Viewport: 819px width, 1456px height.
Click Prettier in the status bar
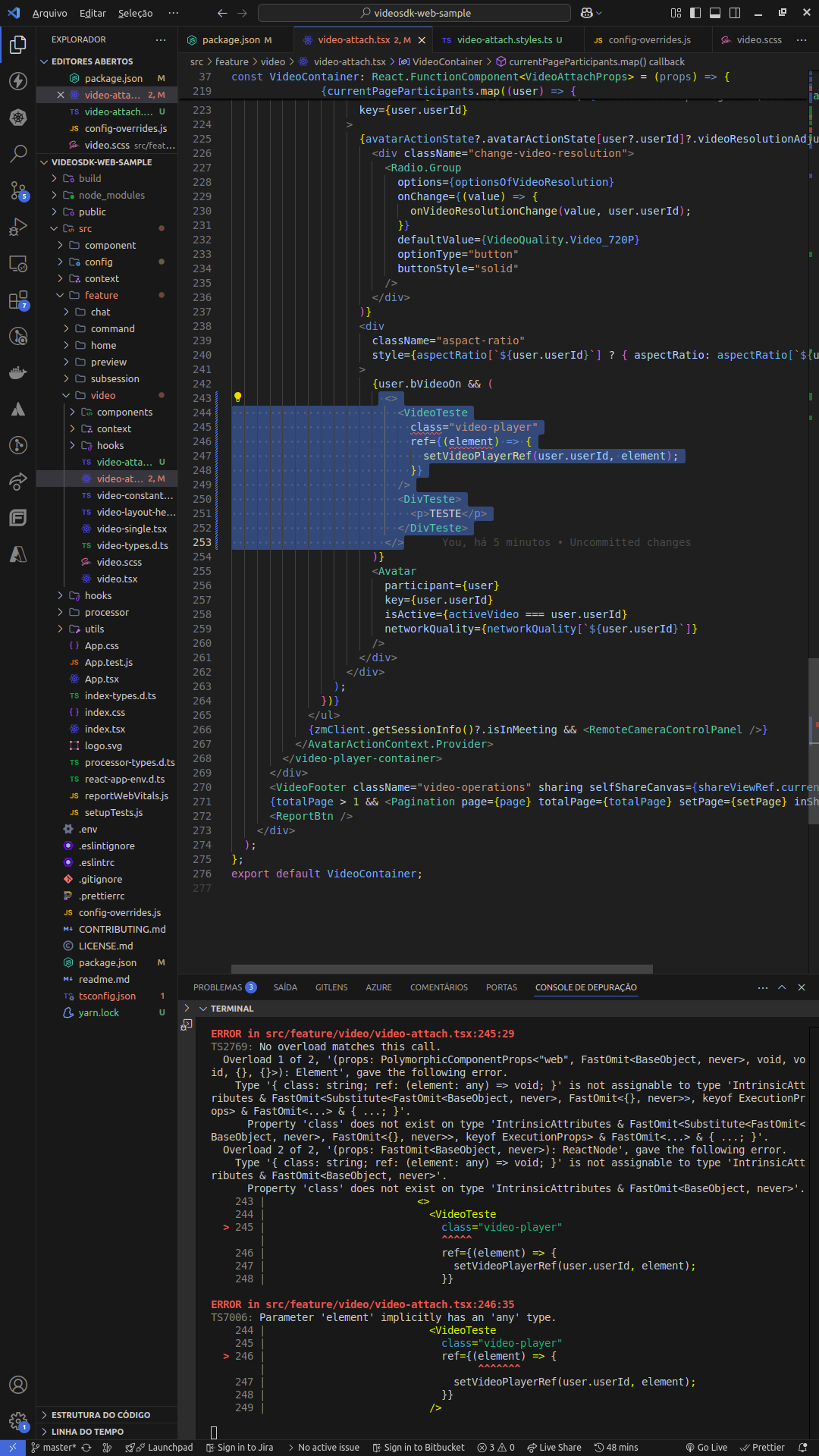tap(763, 1447)
